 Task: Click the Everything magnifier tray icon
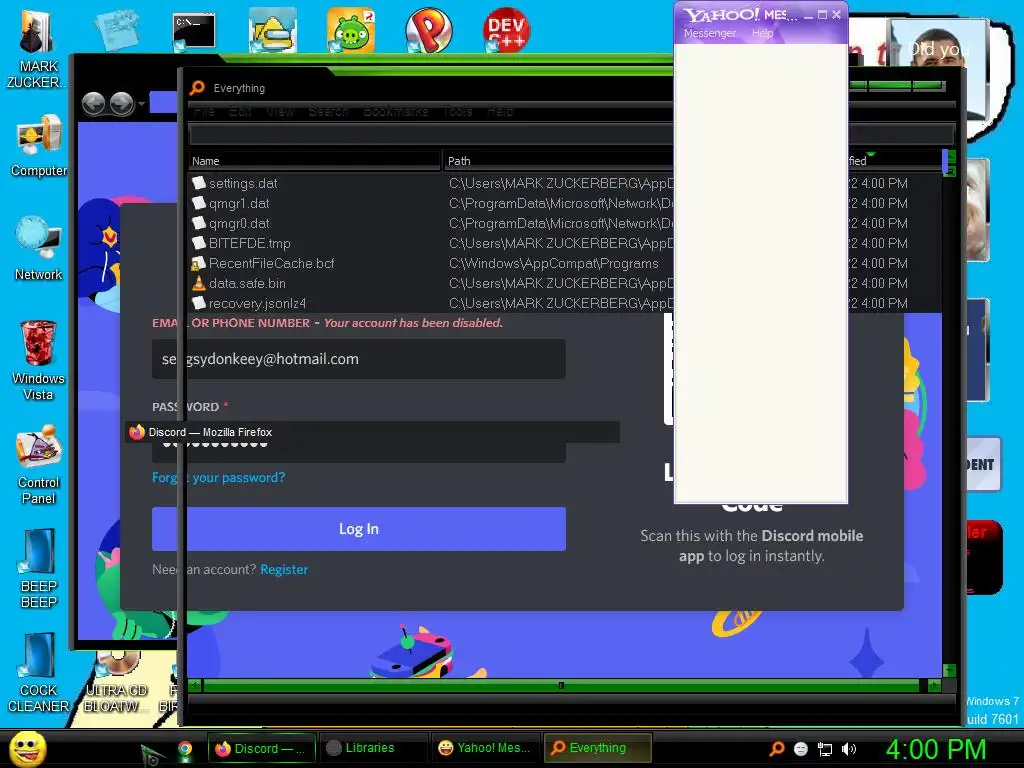(776, 748)
